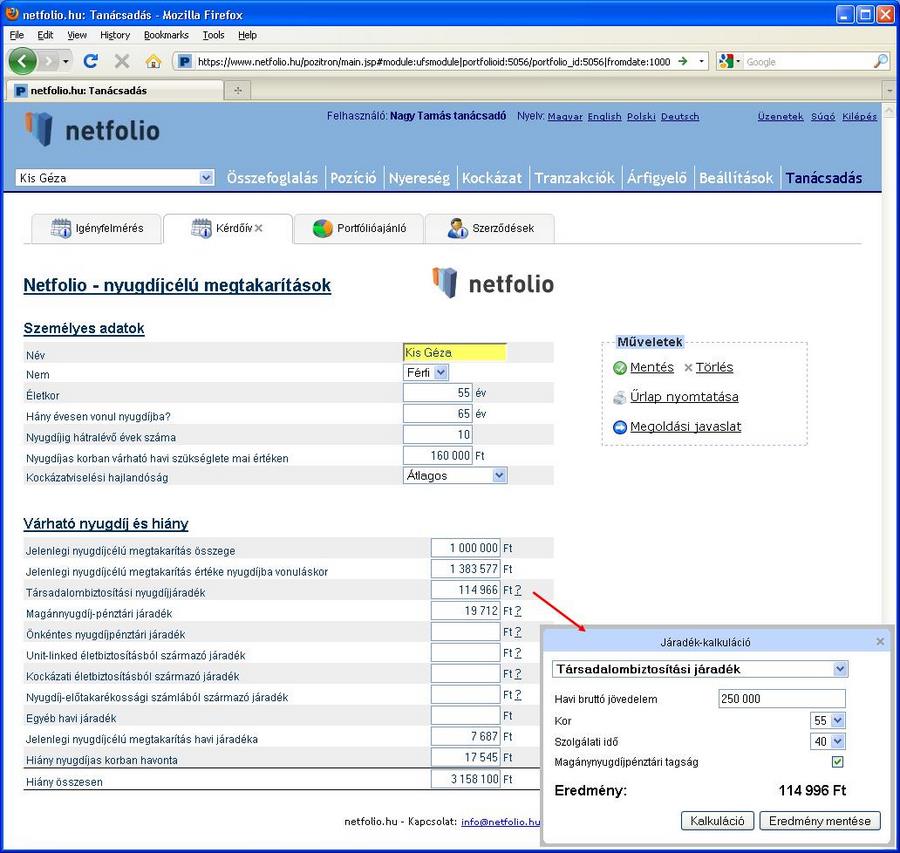Screen dimensions: 900x853
Task: Reload the page with the refresh icon
Action: click(x=91, y=61)
